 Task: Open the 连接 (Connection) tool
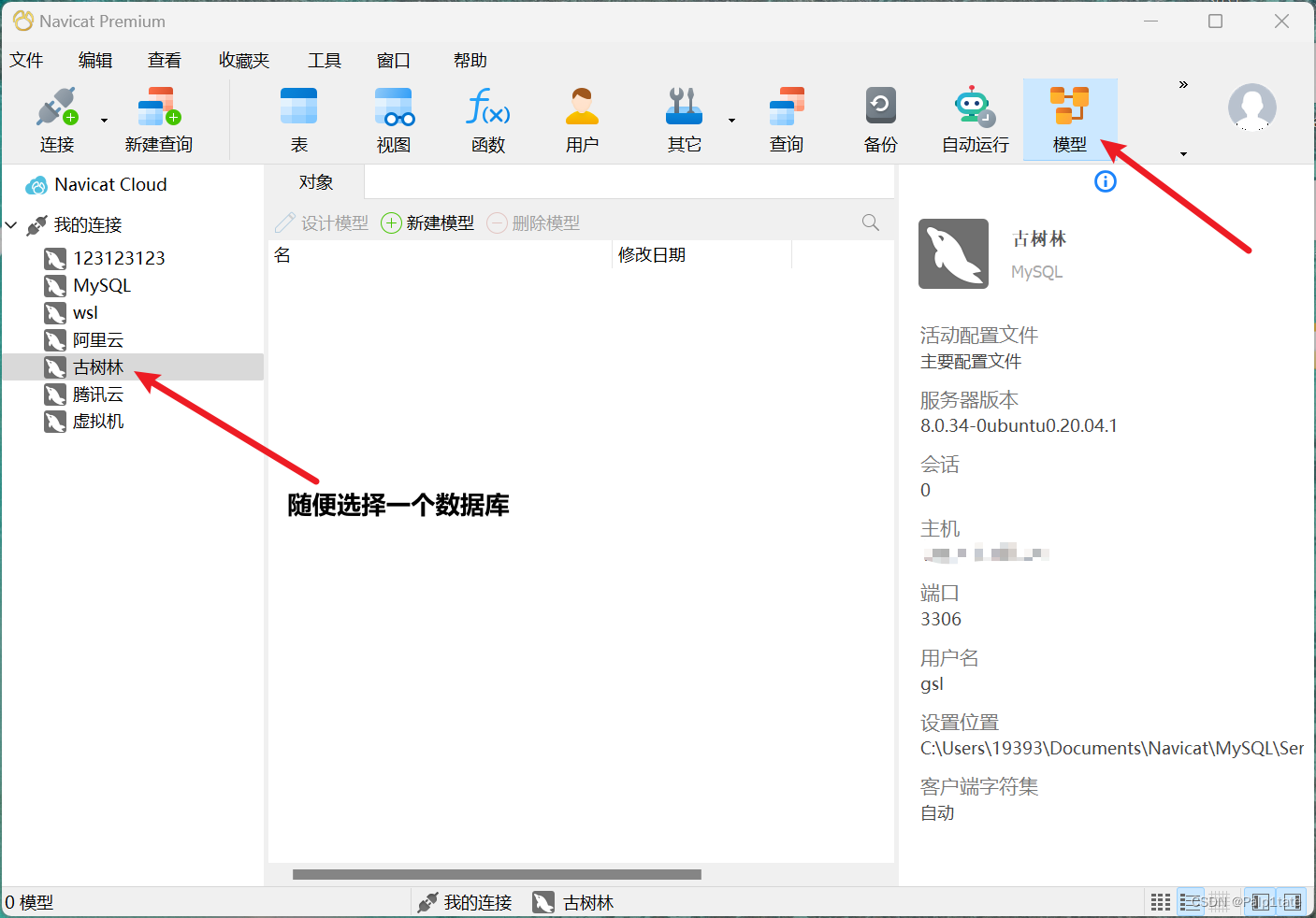56,120
